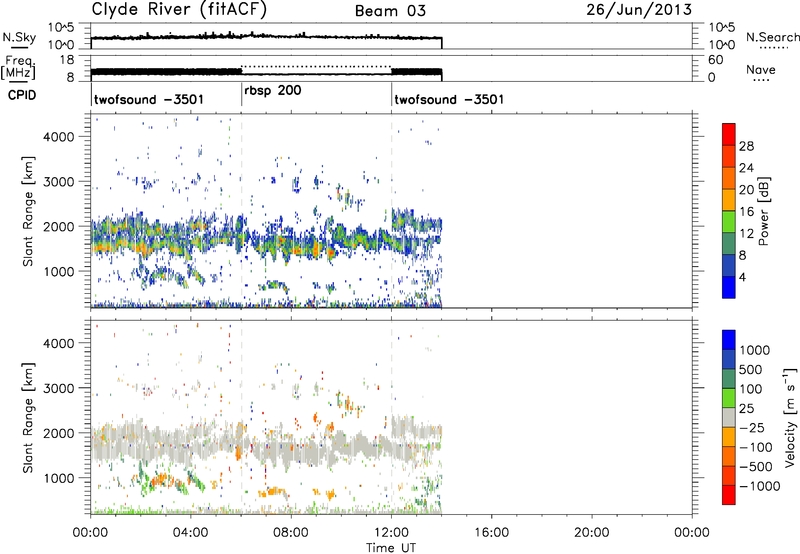Viewport: 800px width, 554px height.
Task: Select the blue top segment of Velocity colorbar
Action: tap(729, 340)
